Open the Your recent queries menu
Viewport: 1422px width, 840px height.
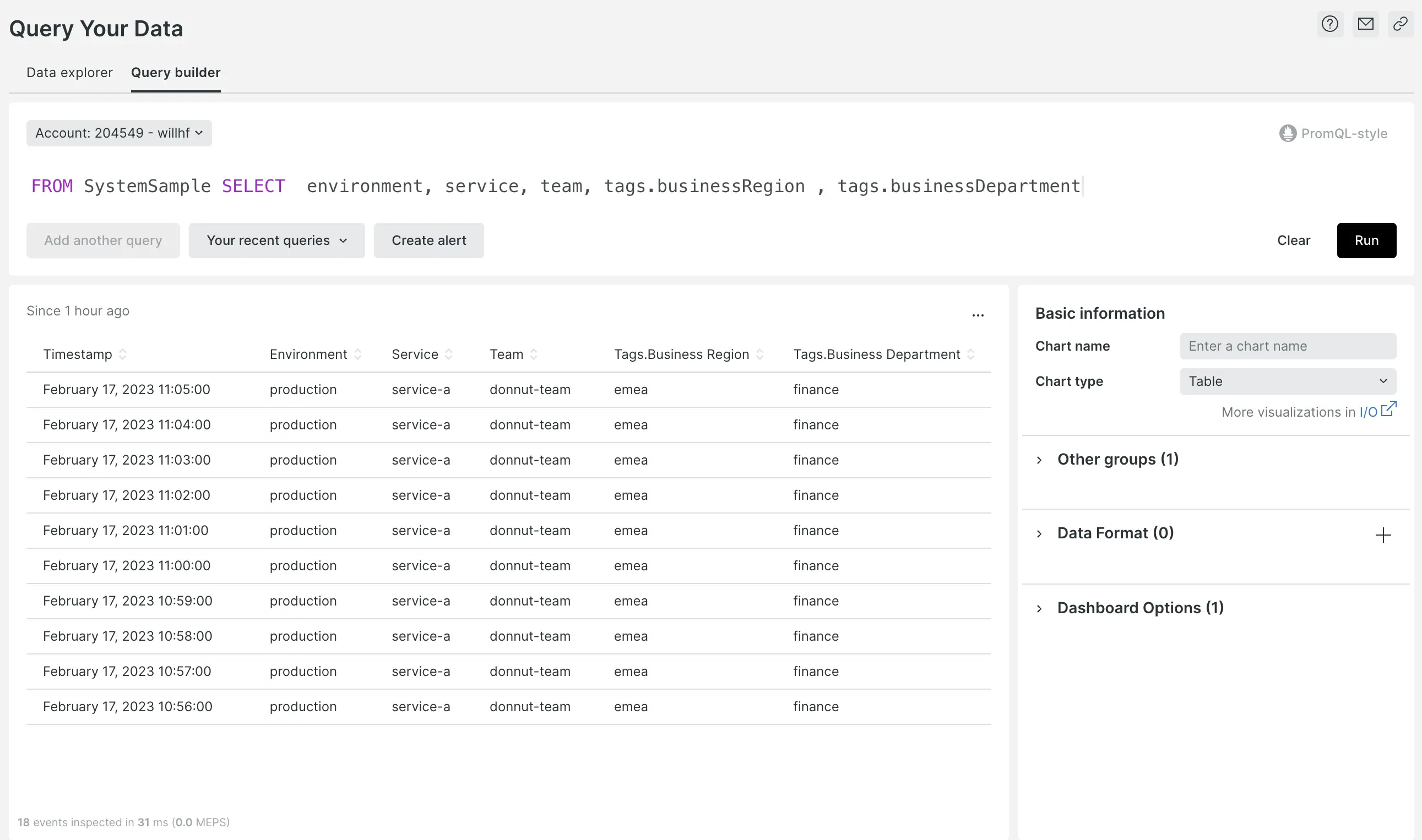(x=276, y=240)
